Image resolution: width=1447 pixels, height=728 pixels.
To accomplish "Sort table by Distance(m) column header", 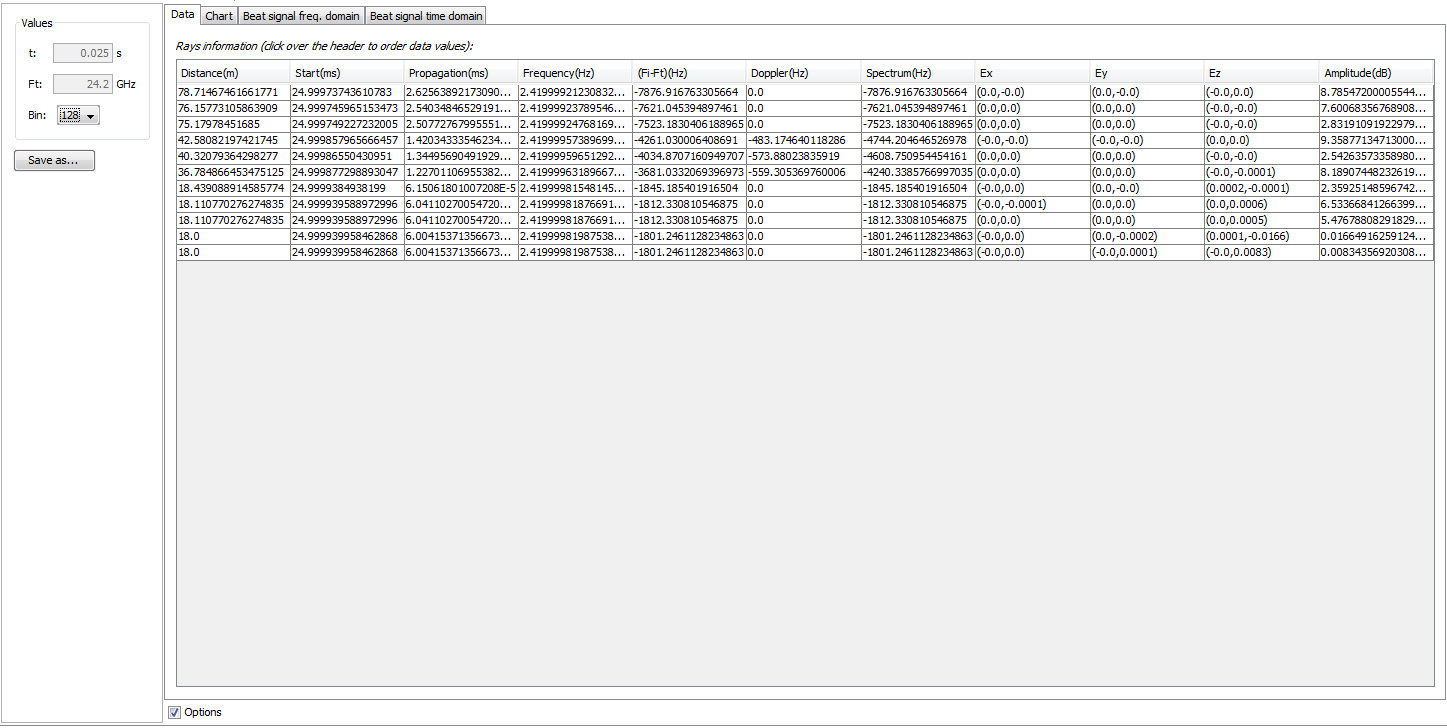I will coord(233,73).
